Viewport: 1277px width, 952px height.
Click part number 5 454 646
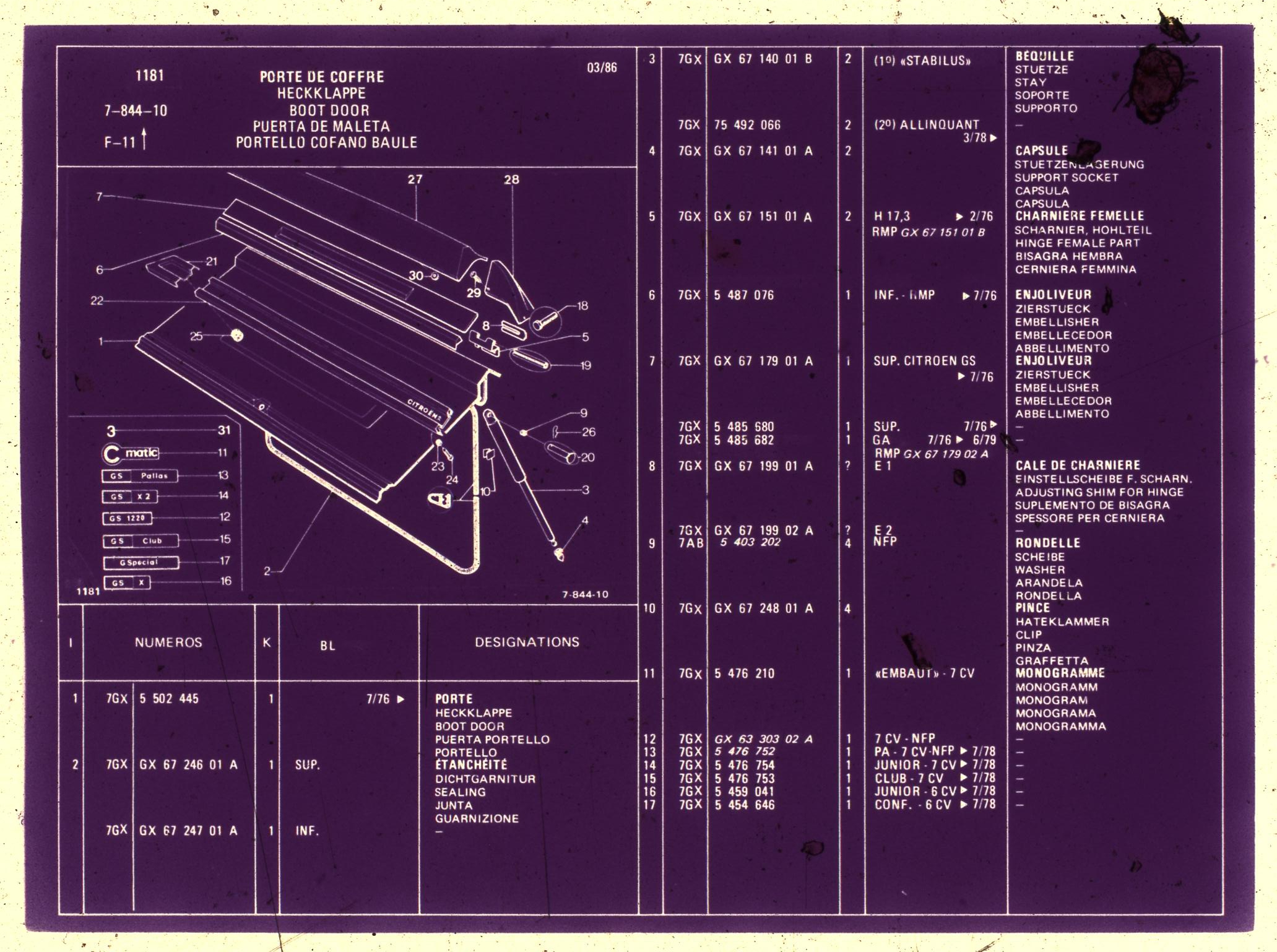pyautogui.click(x=744, y=805)
